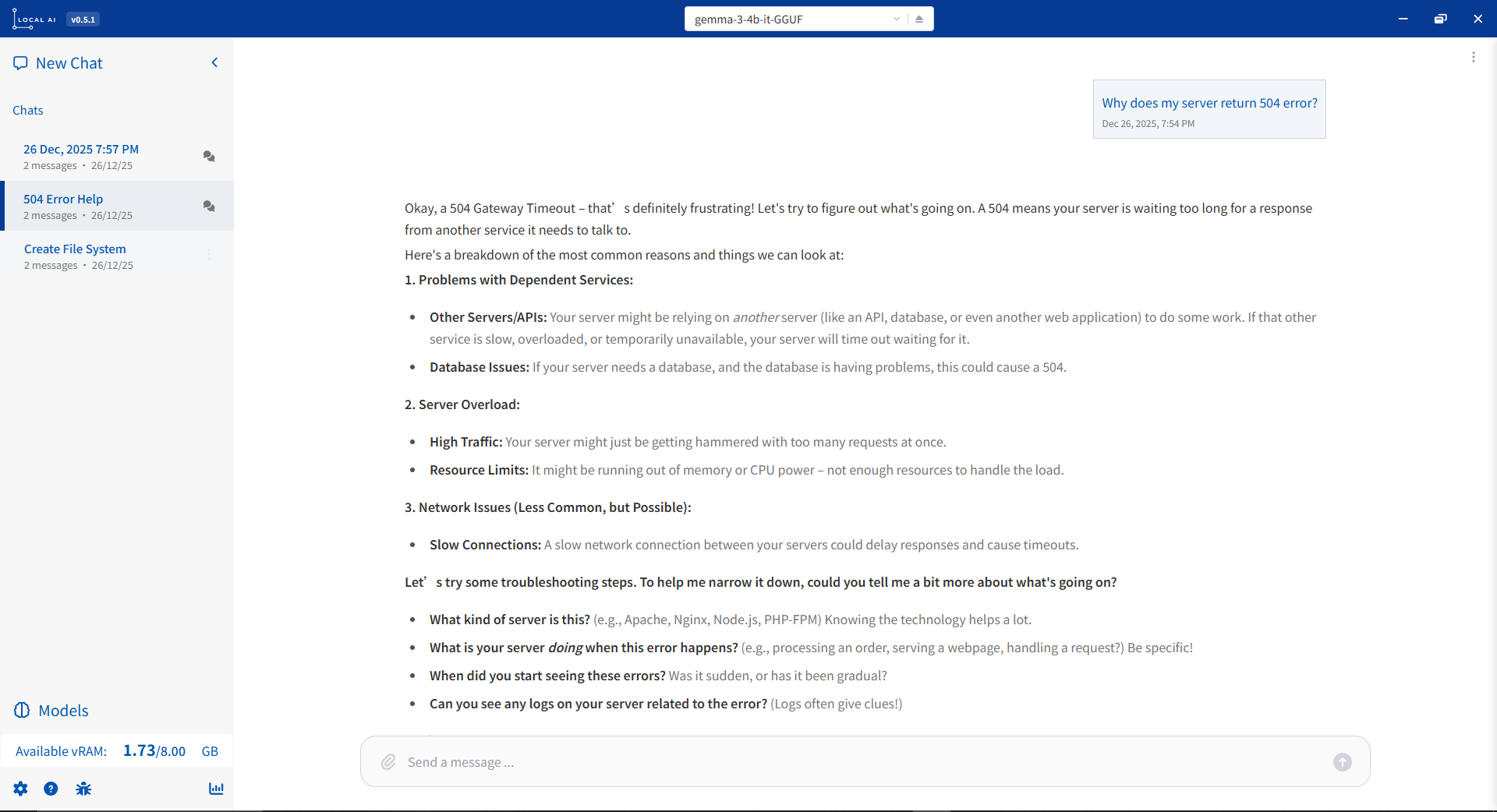Open the three-dot chat options menu

pos(1473,57)
